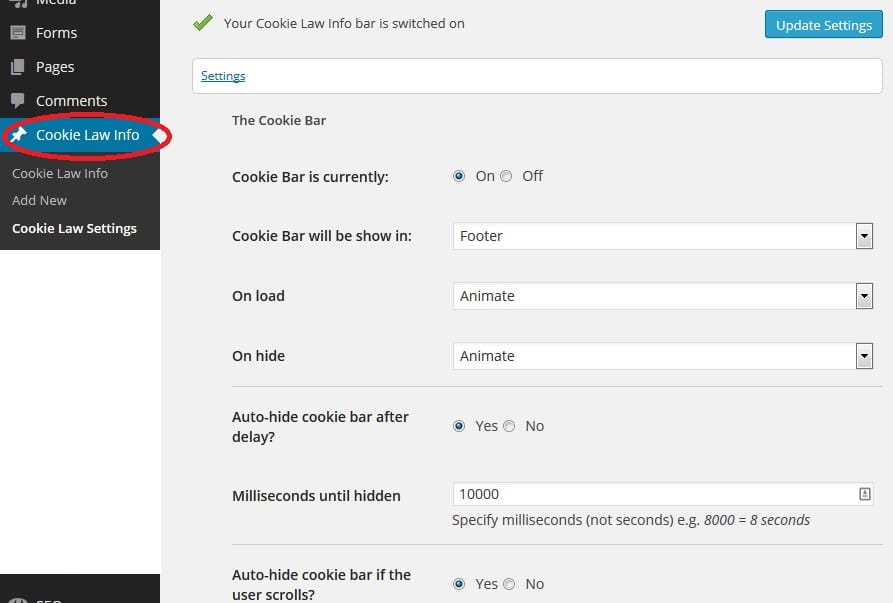
Task: Select No for auto-hide after delay
Action: click(x=509, y=426)
